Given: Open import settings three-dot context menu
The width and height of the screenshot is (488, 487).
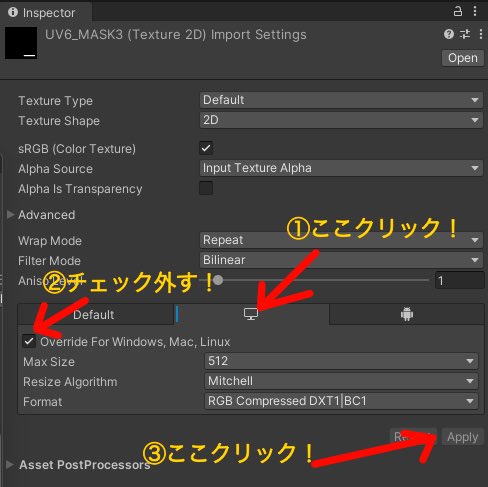Looking at the screenshot, I should coord(481,34).
